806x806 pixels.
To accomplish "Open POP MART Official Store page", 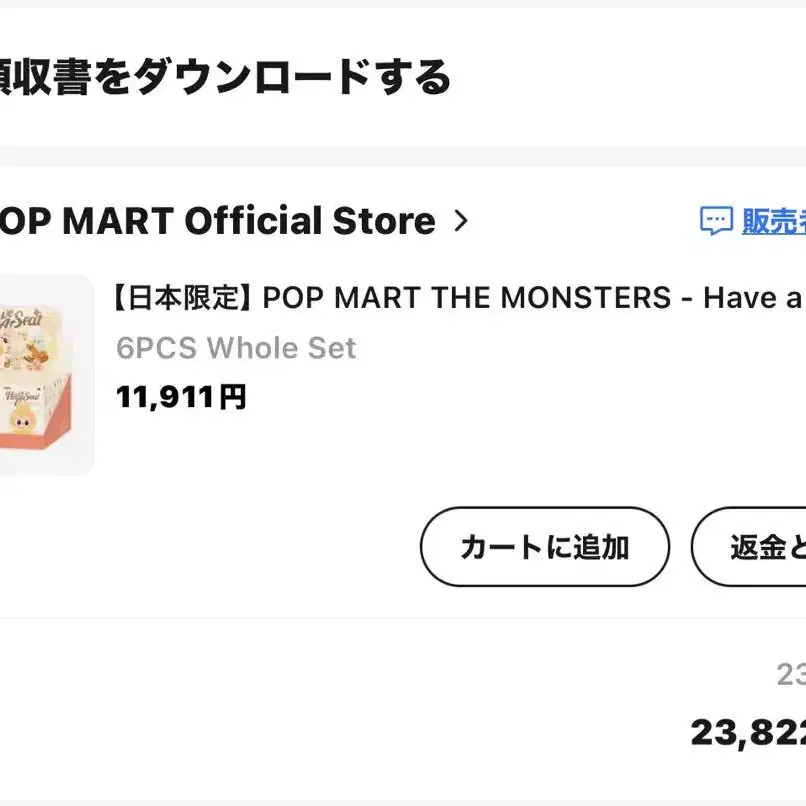I will pyautogui.click(x=218, y=221).
